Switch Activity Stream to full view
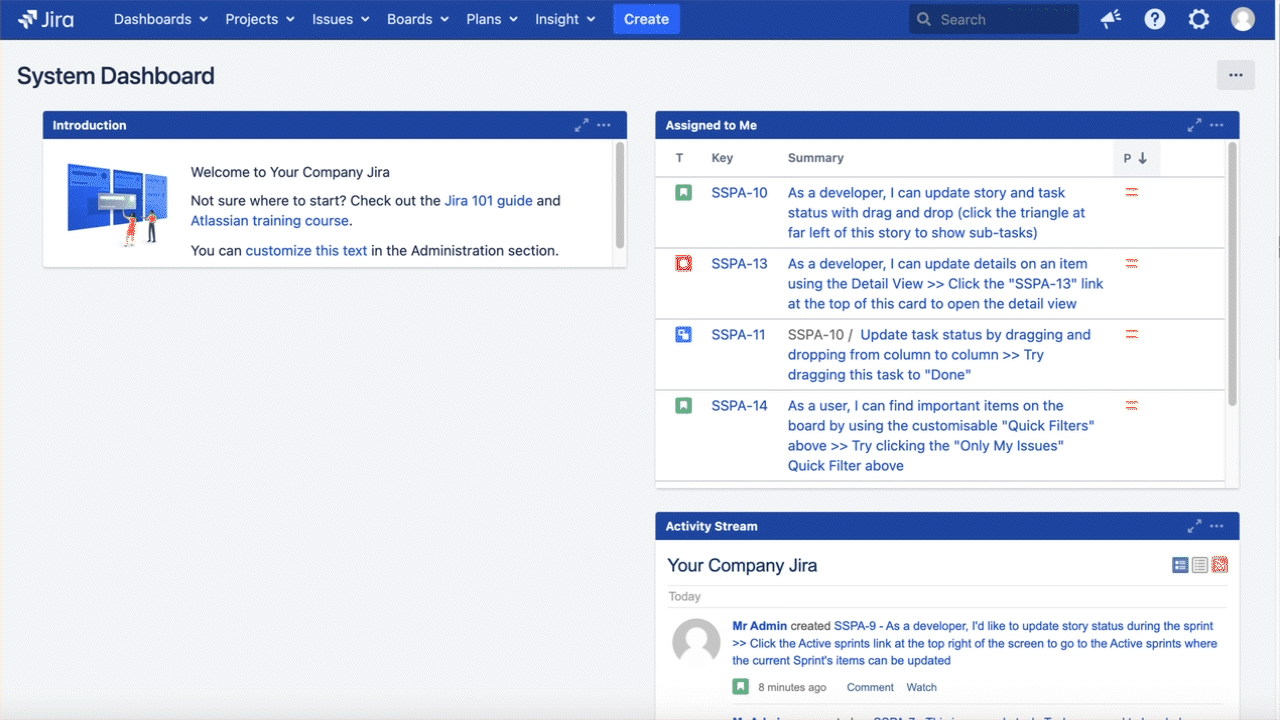The width and height of the screenshot is (1280, 720). 1181,565
